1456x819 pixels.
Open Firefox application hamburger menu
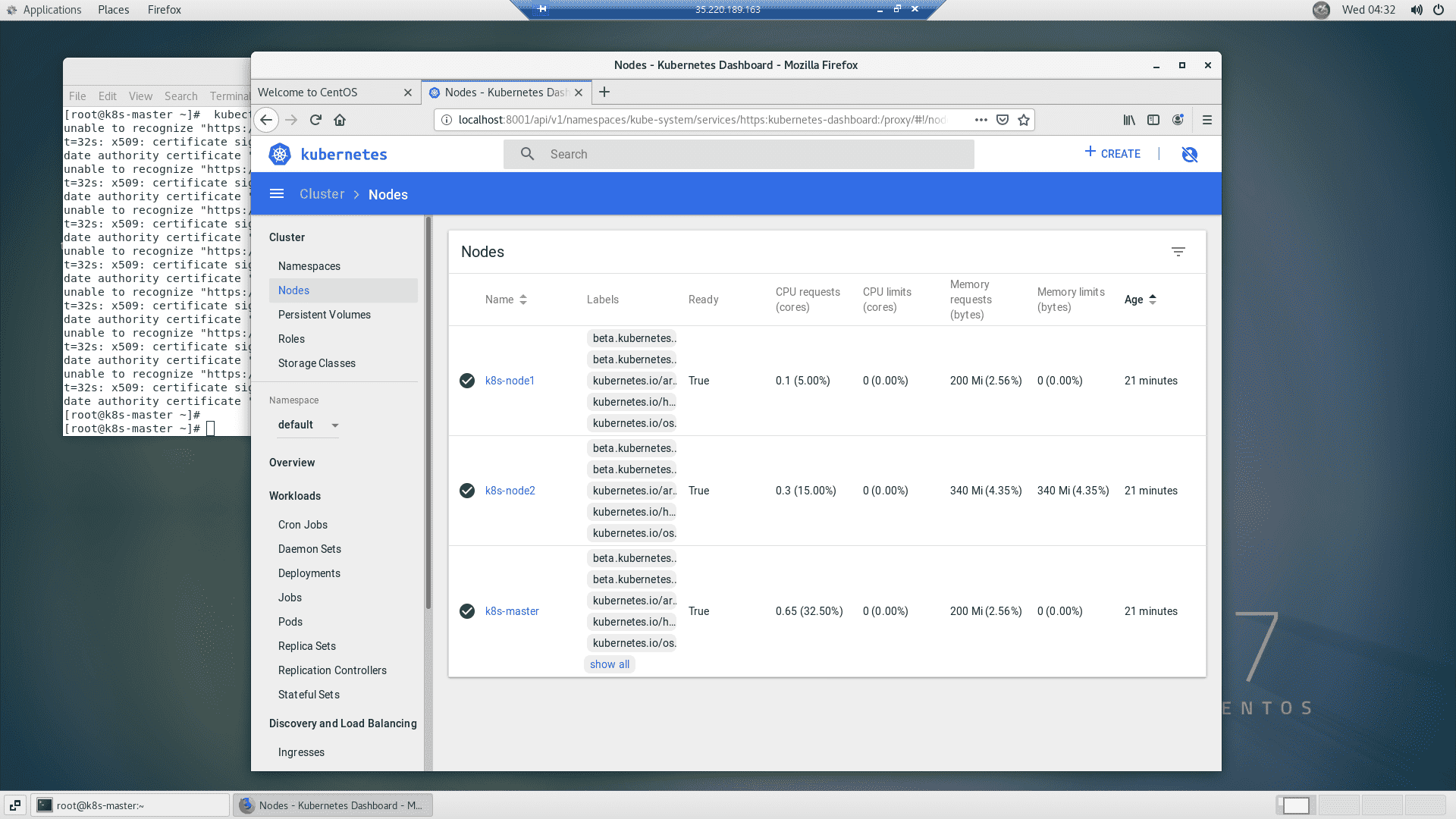pos(1207,120)
